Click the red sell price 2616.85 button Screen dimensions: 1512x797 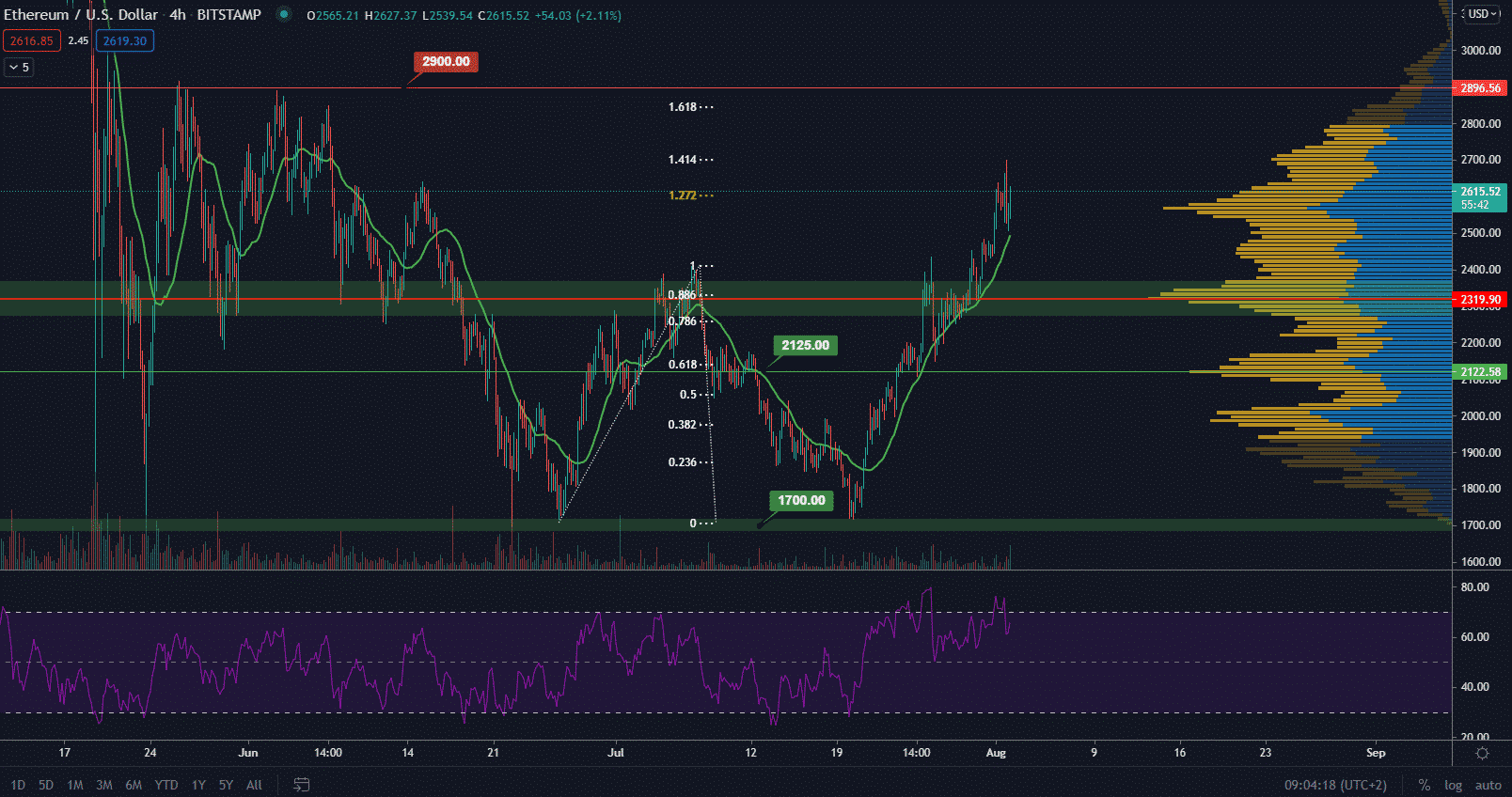coord(31,41)
